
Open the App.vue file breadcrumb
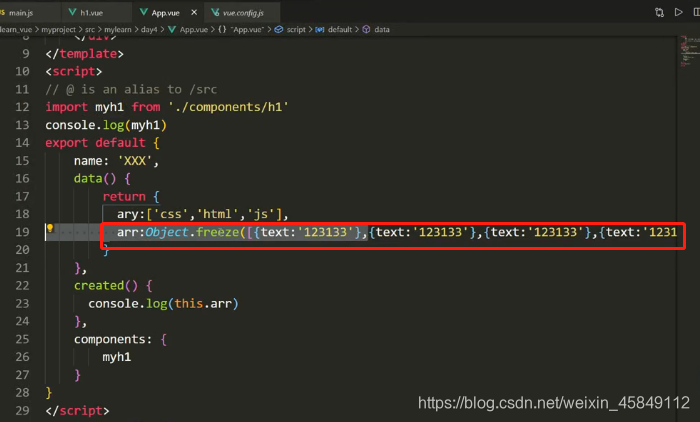pyautogui.click(x=194, y=29)
